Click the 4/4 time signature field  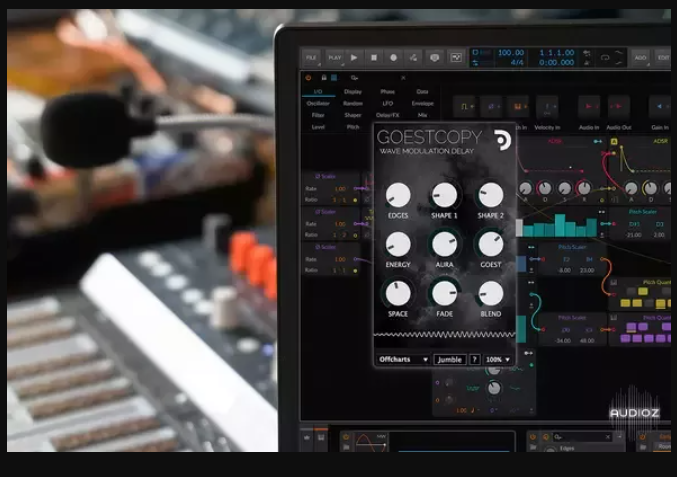tap(517, 63)
